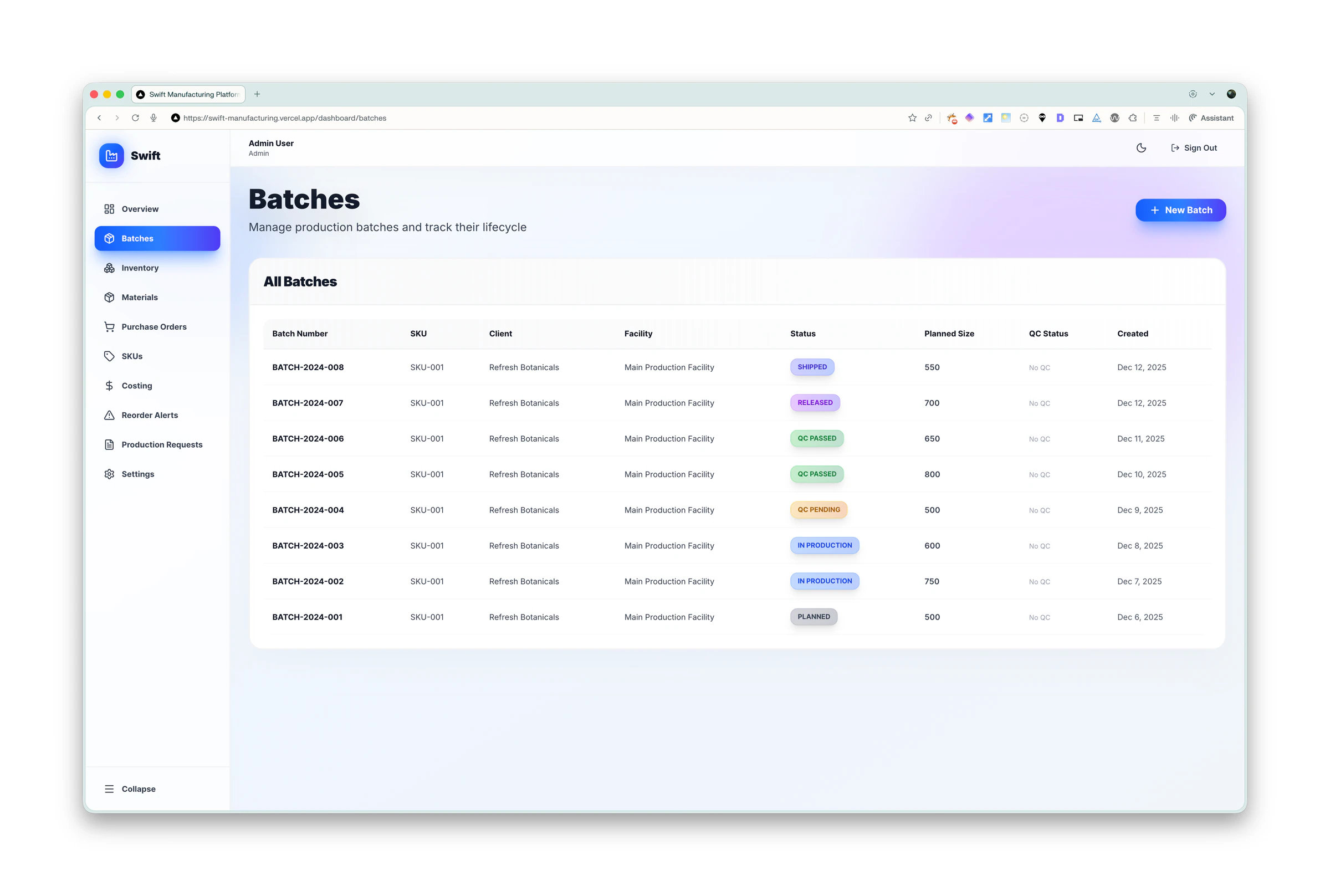Open batch BATCH-2024-006
The image size is (1330, 896).
(308, 439)
